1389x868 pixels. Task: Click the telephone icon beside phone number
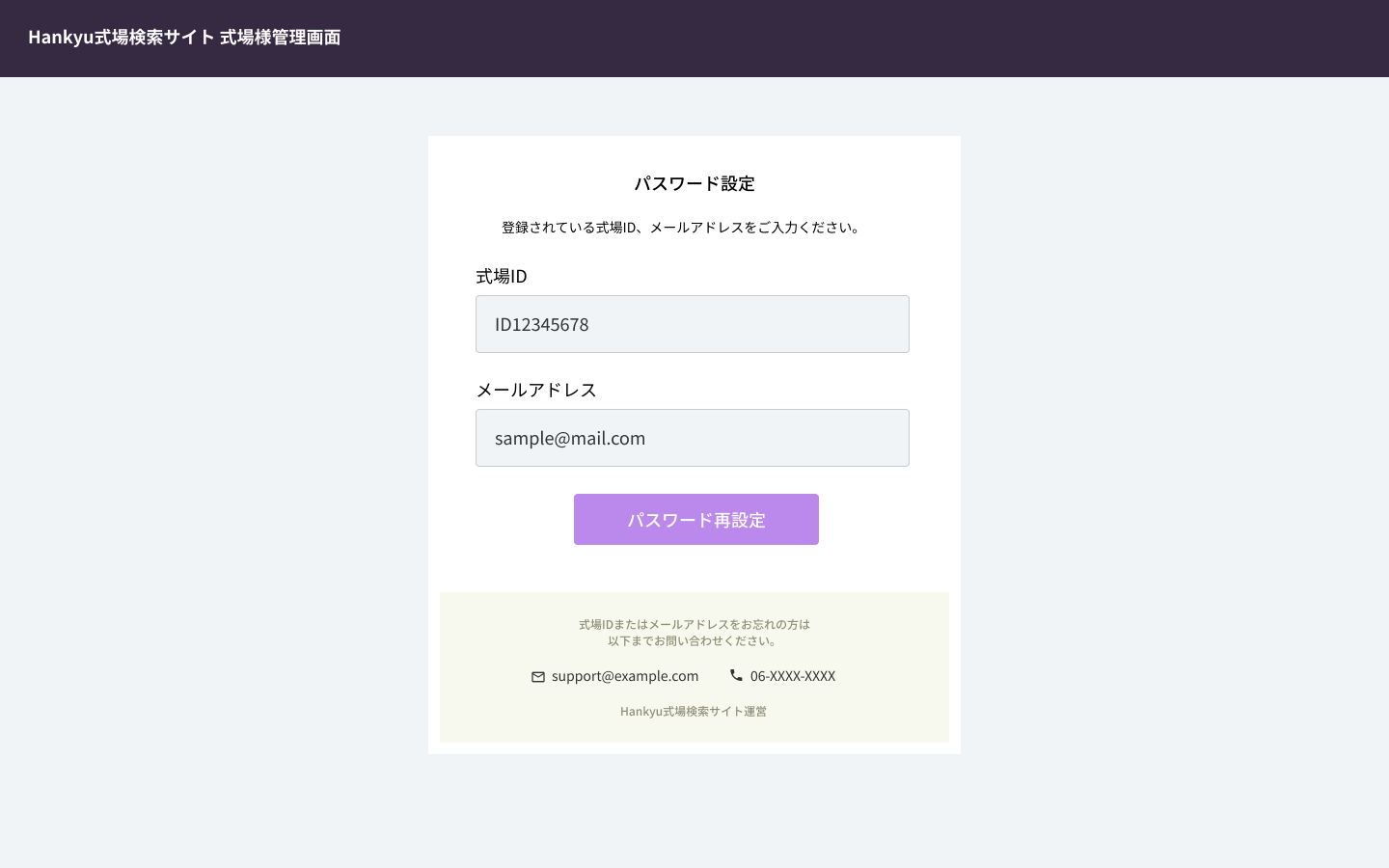(736, 675)
